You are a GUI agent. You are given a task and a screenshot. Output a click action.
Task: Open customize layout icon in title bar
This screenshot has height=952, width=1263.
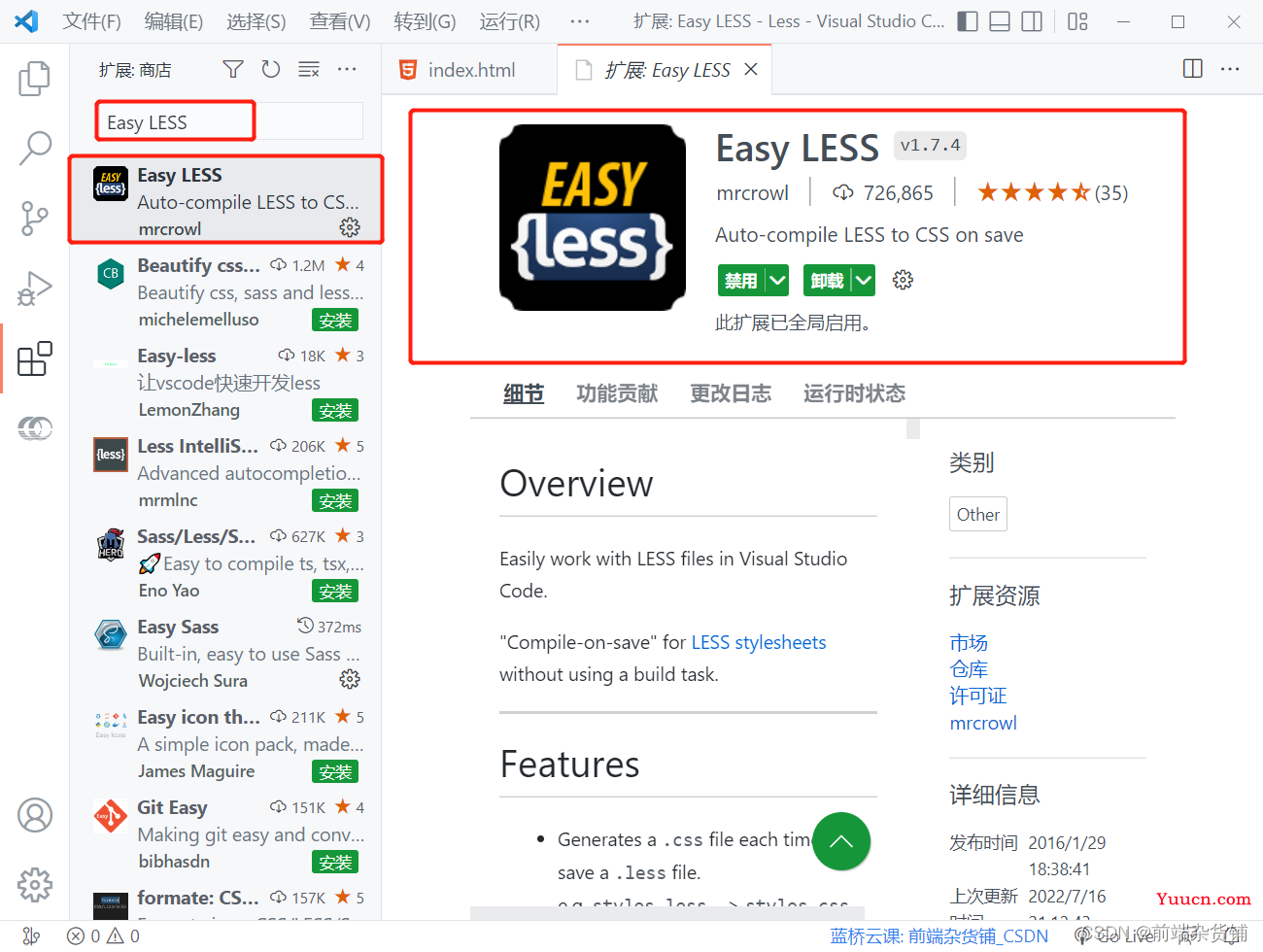click(1077, 21)
